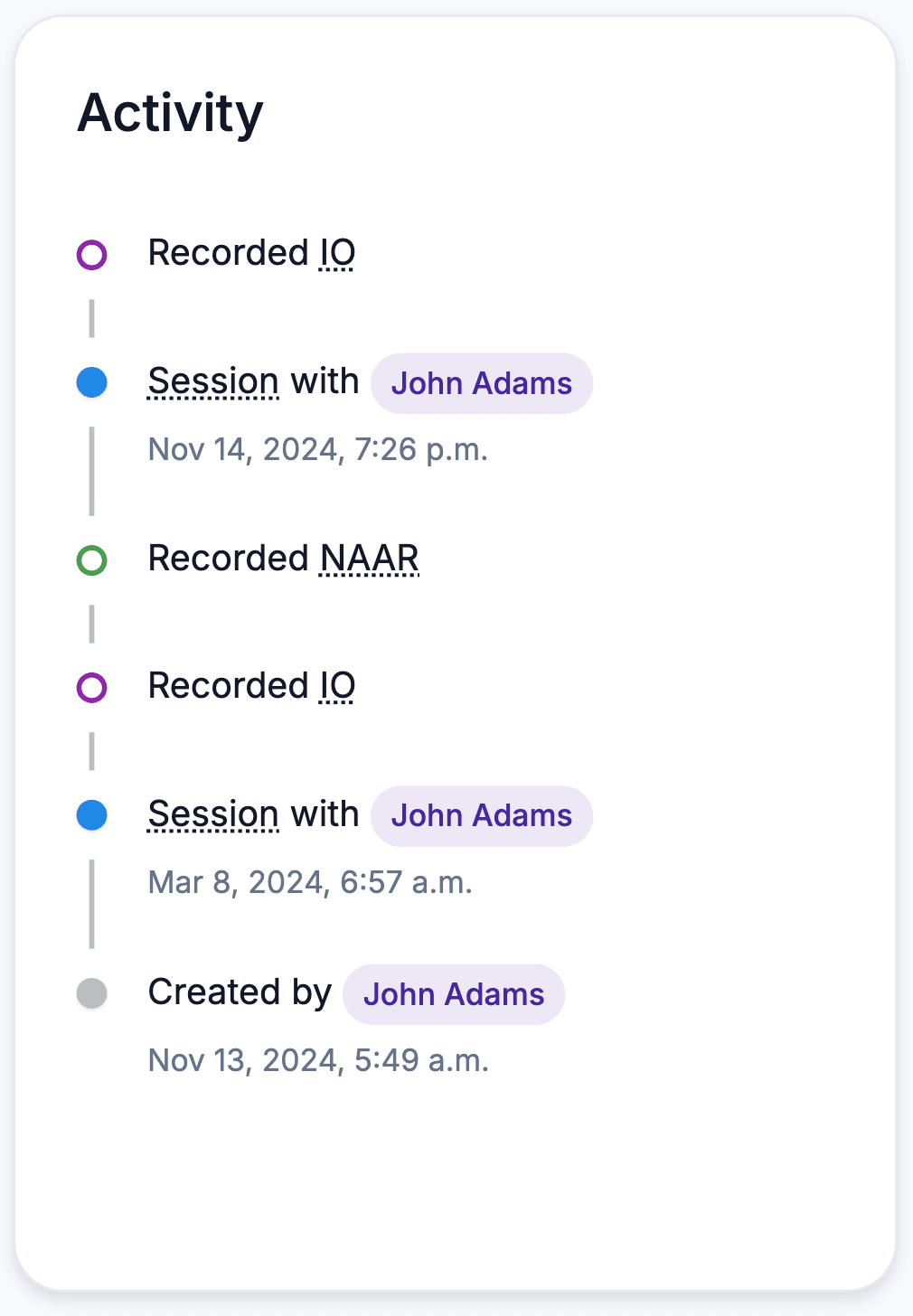The height and width of the screenshot is (1316, 913).
Task: Open the Session dated Mar 8, 2024
Action: click(x=212, y=814)
